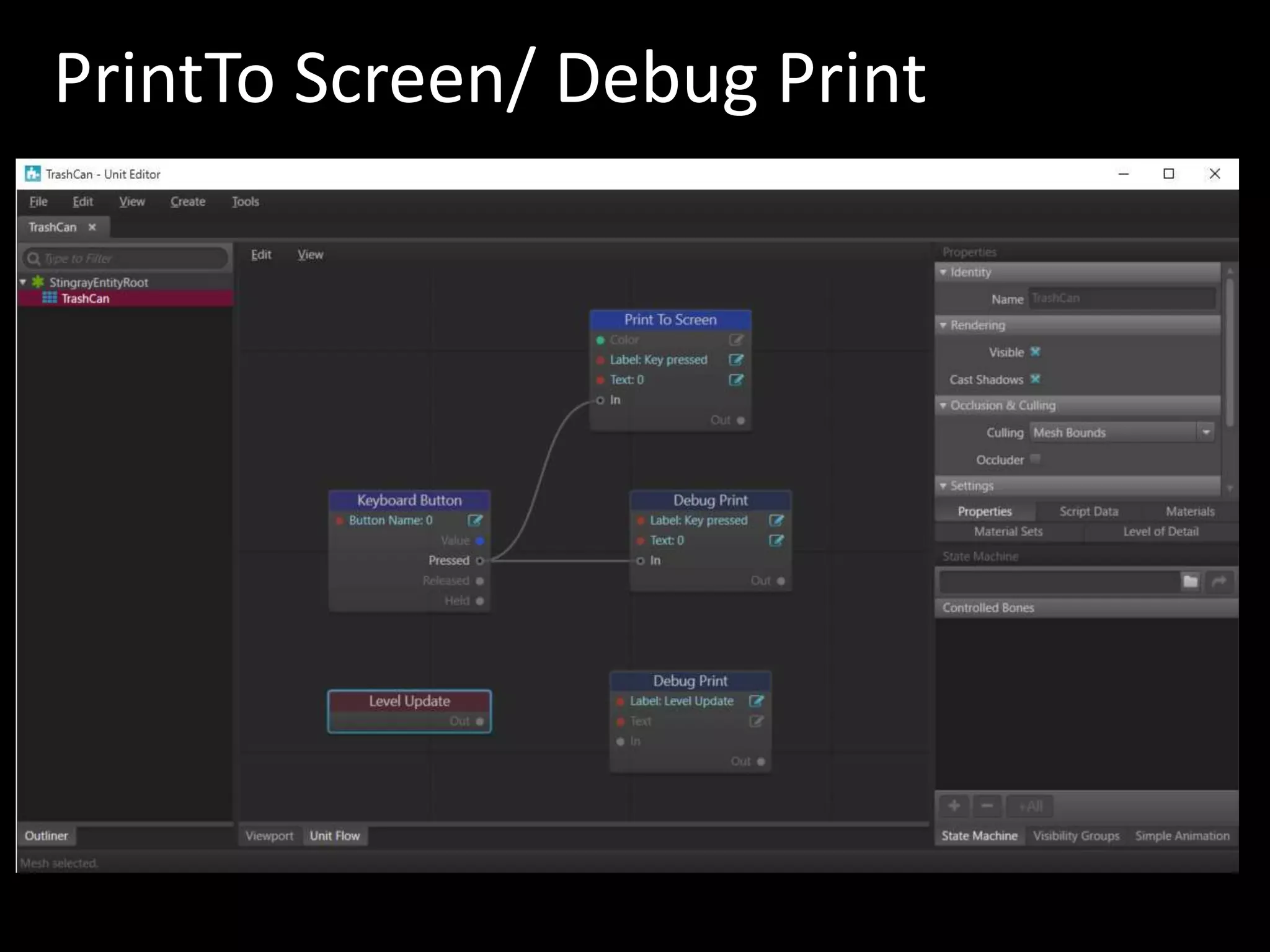
Task: Edit Text field in Print To Screen node
Action: pyautogui.click(x=736, y=380)
